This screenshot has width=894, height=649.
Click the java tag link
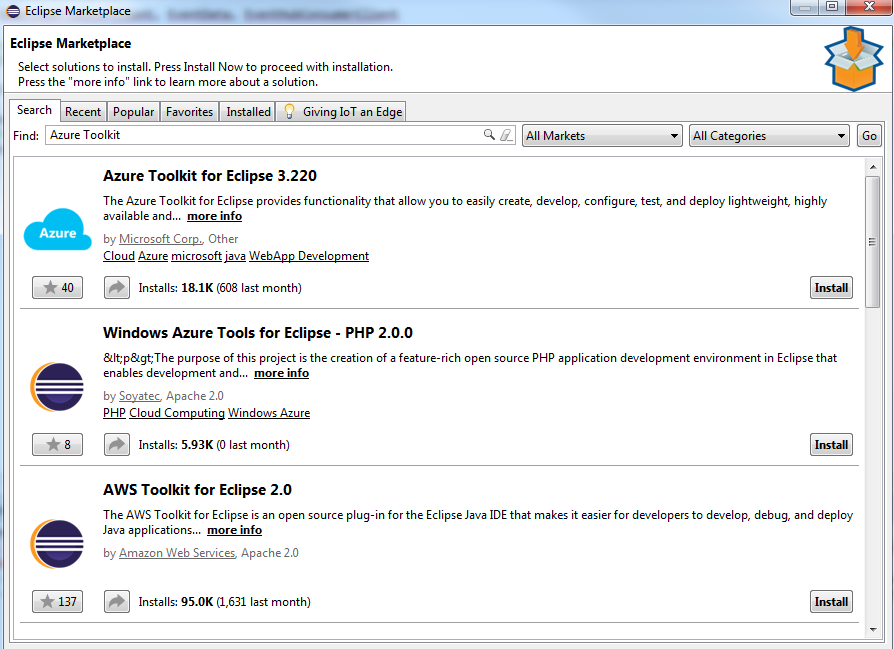(235, 256)
